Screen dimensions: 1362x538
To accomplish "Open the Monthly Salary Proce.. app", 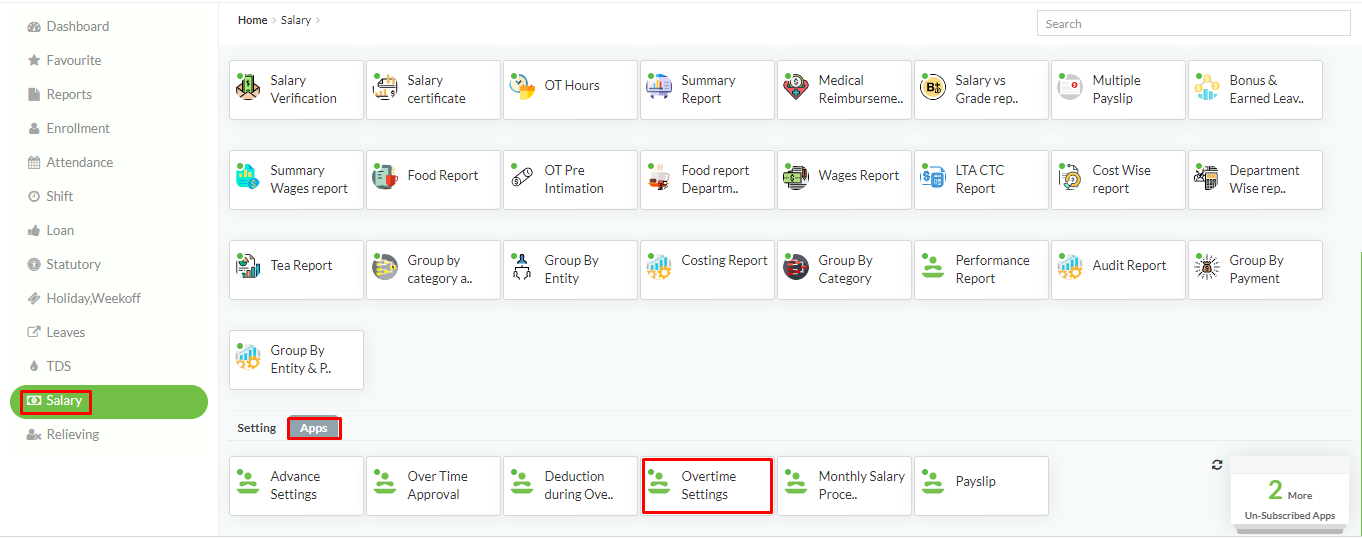I will pos(844,486).
